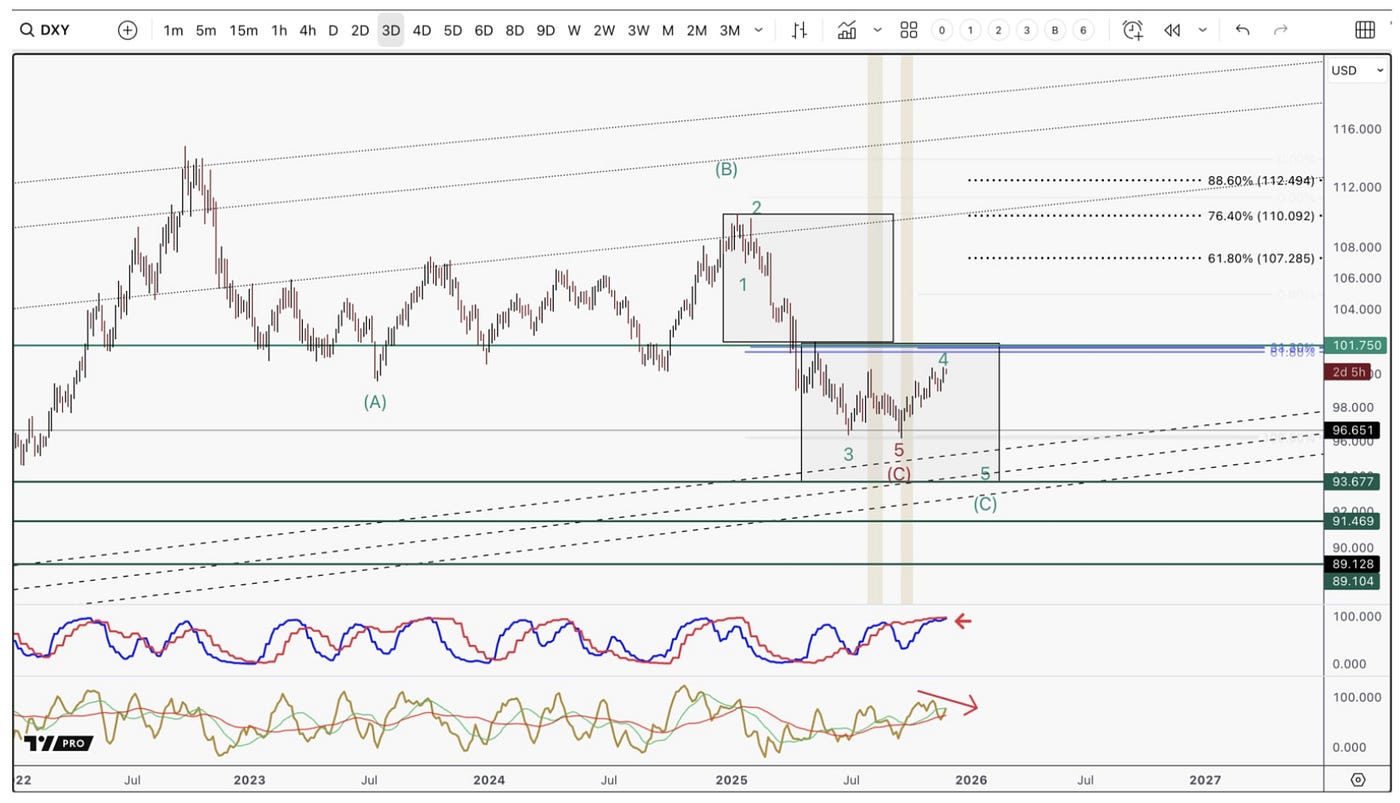Click the active 3D interval button
This screenshot has width=1400, height=803.
point(391,30)
